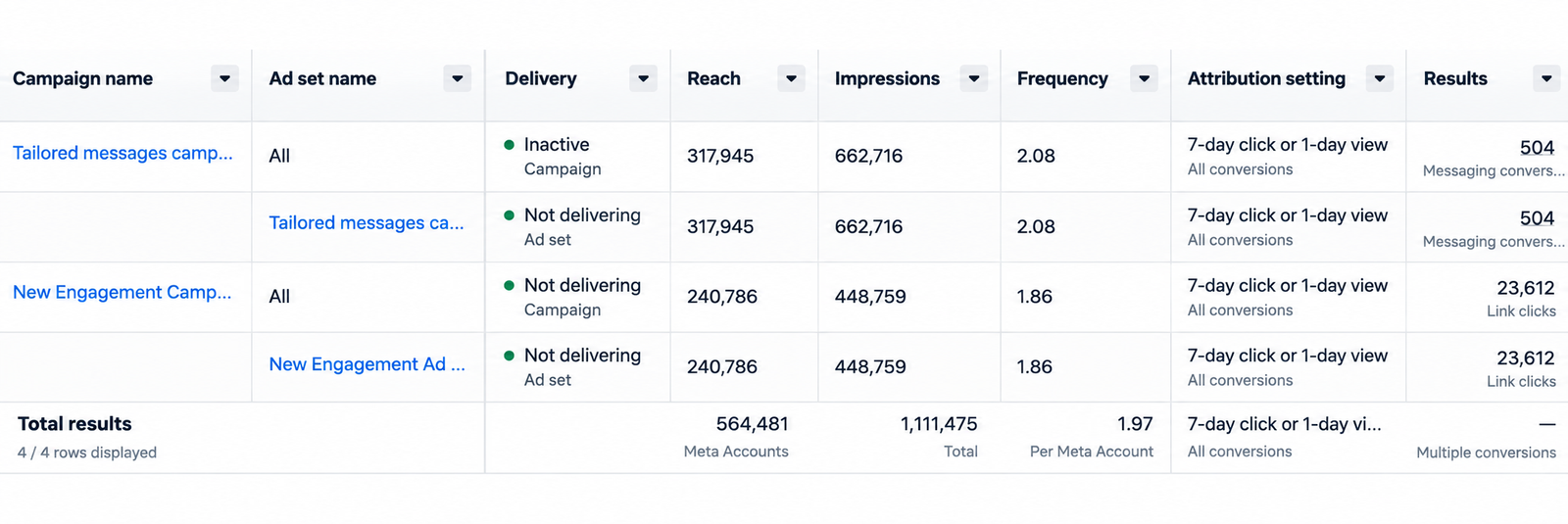Click Meta Accounts label under total reach
The image size is (1568, 524).
pos(736,452)
